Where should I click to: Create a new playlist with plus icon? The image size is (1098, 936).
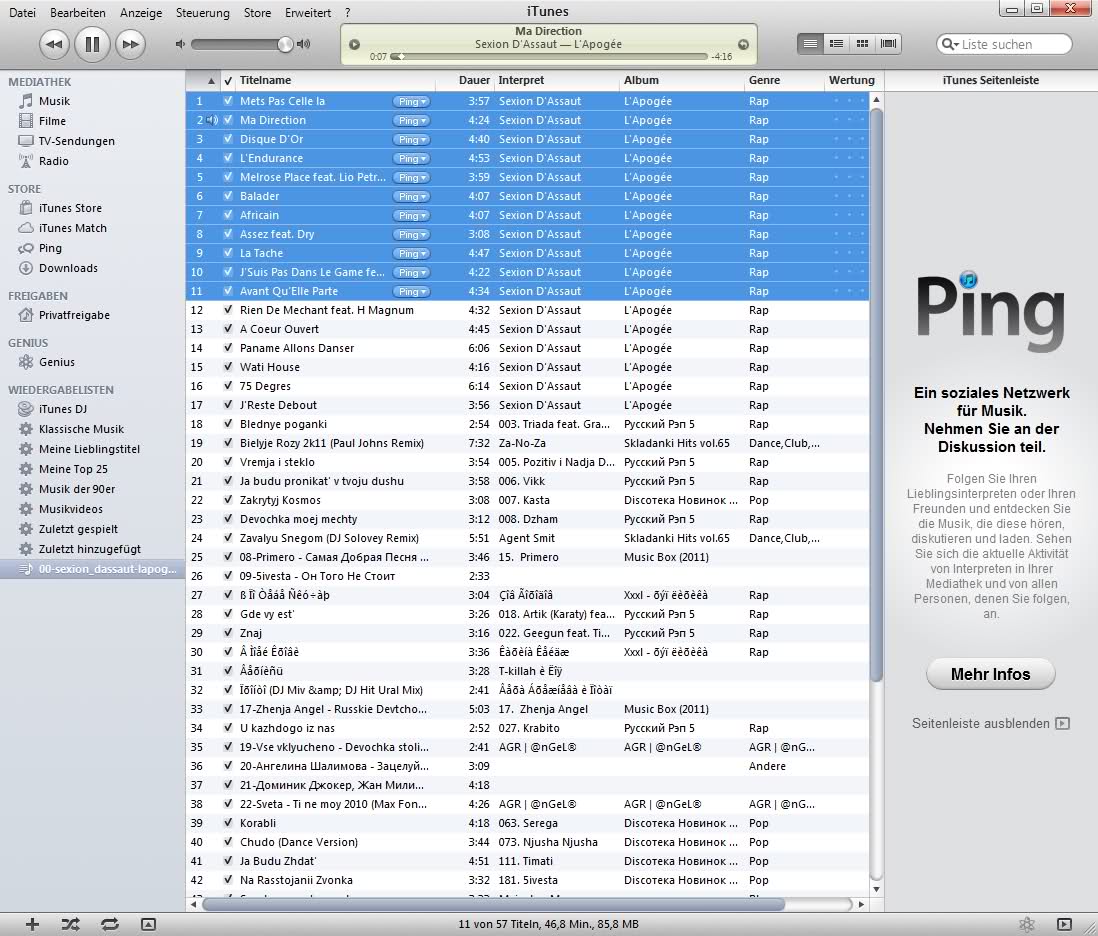(x=32, y=925)
